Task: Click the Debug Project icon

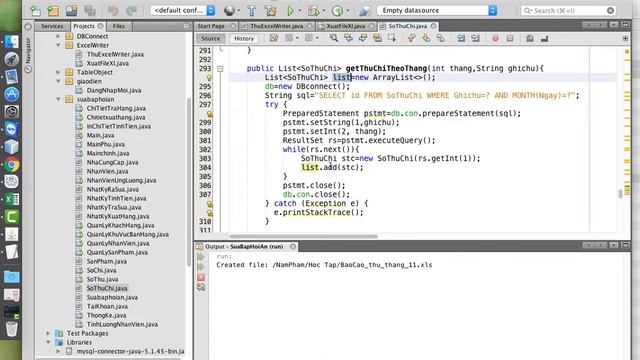Action: coord(313,11)
